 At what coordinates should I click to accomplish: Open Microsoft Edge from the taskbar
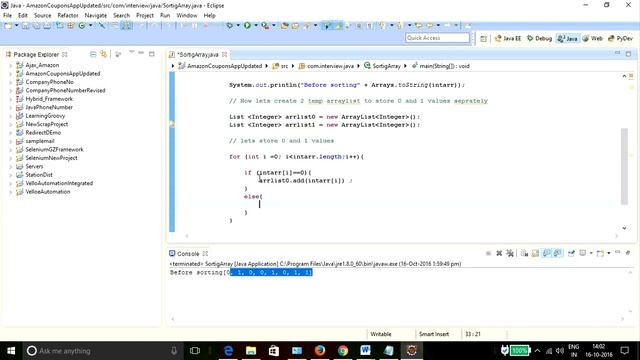point(228,351)
